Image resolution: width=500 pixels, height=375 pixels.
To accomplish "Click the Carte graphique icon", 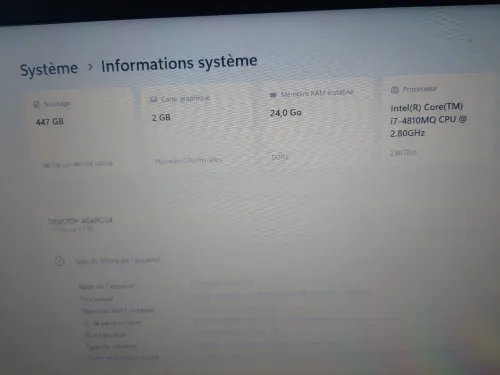I will (x=153, y=99).
